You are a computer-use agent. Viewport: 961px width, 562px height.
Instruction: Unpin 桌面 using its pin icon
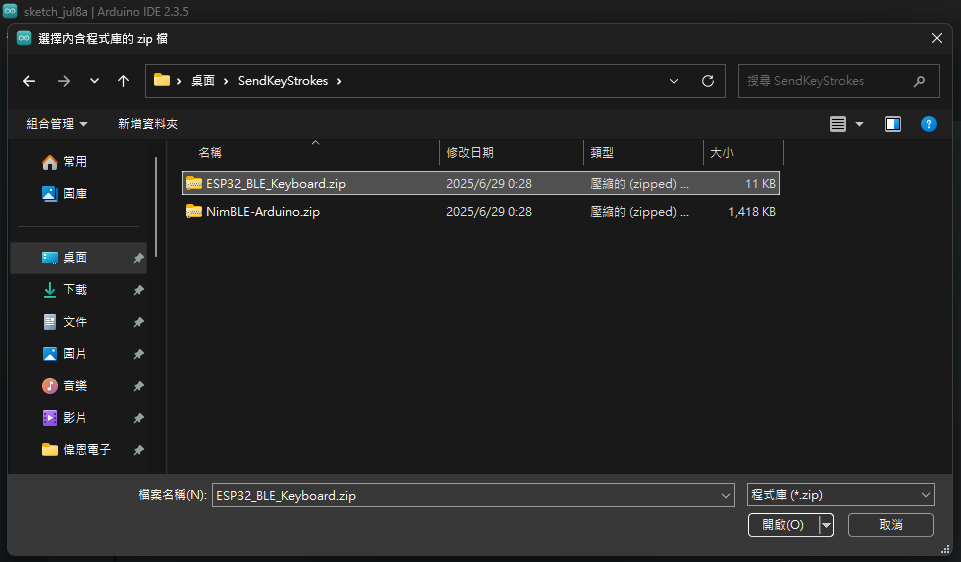coord(139,259)
